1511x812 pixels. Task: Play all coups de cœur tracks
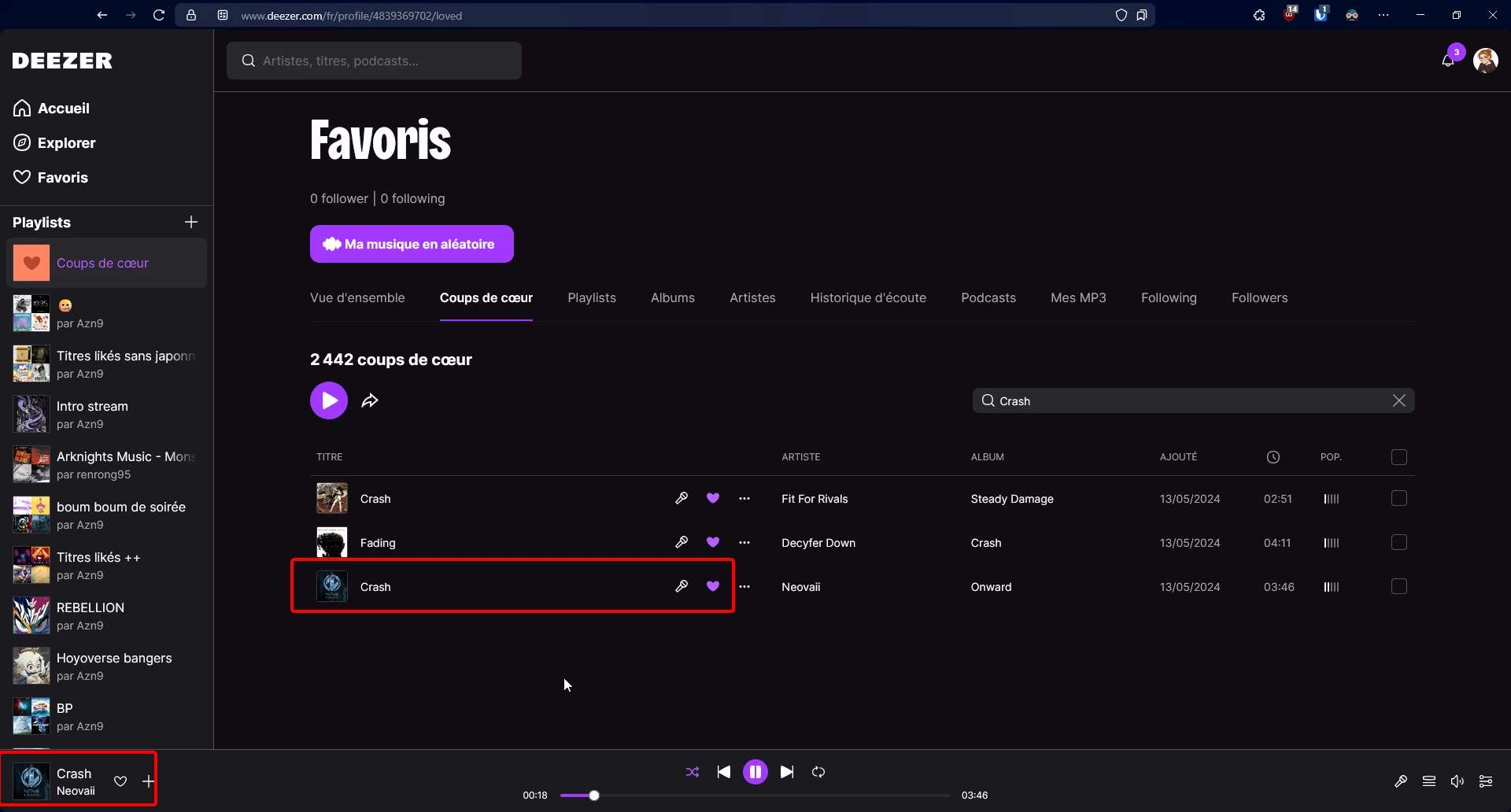point(329,400)
